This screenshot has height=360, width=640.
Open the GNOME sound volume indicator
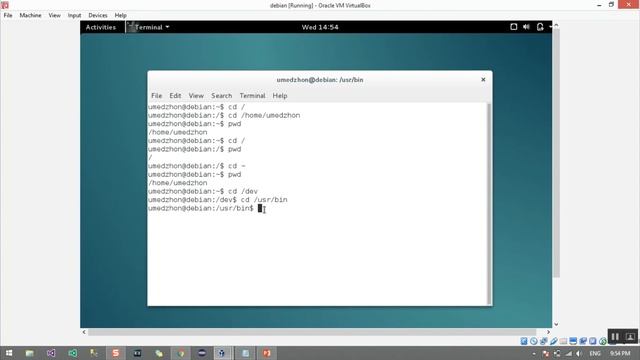point(526,27)
